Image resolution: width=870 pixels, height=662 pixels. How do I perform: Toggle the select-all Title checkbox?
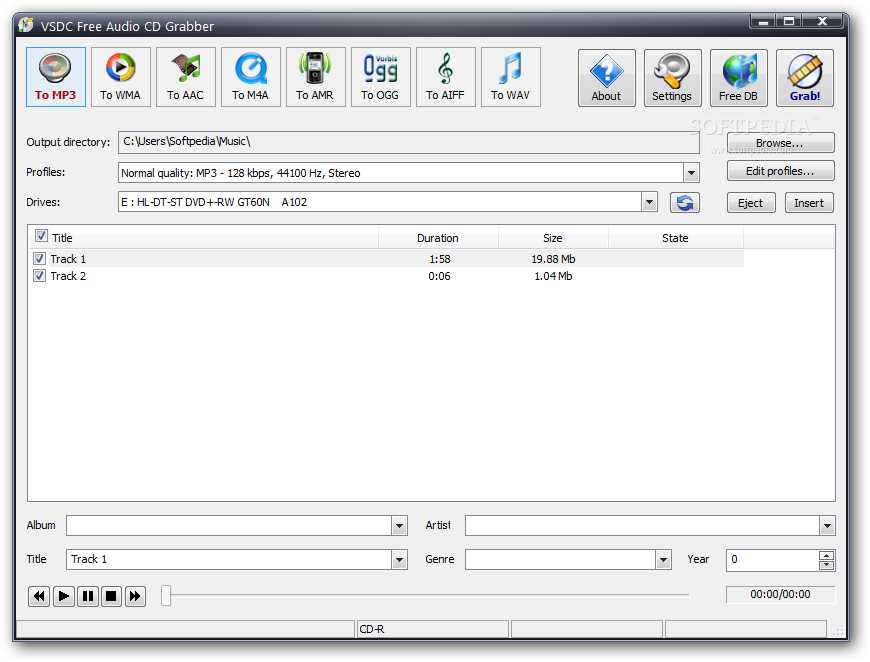click(41, 236)
